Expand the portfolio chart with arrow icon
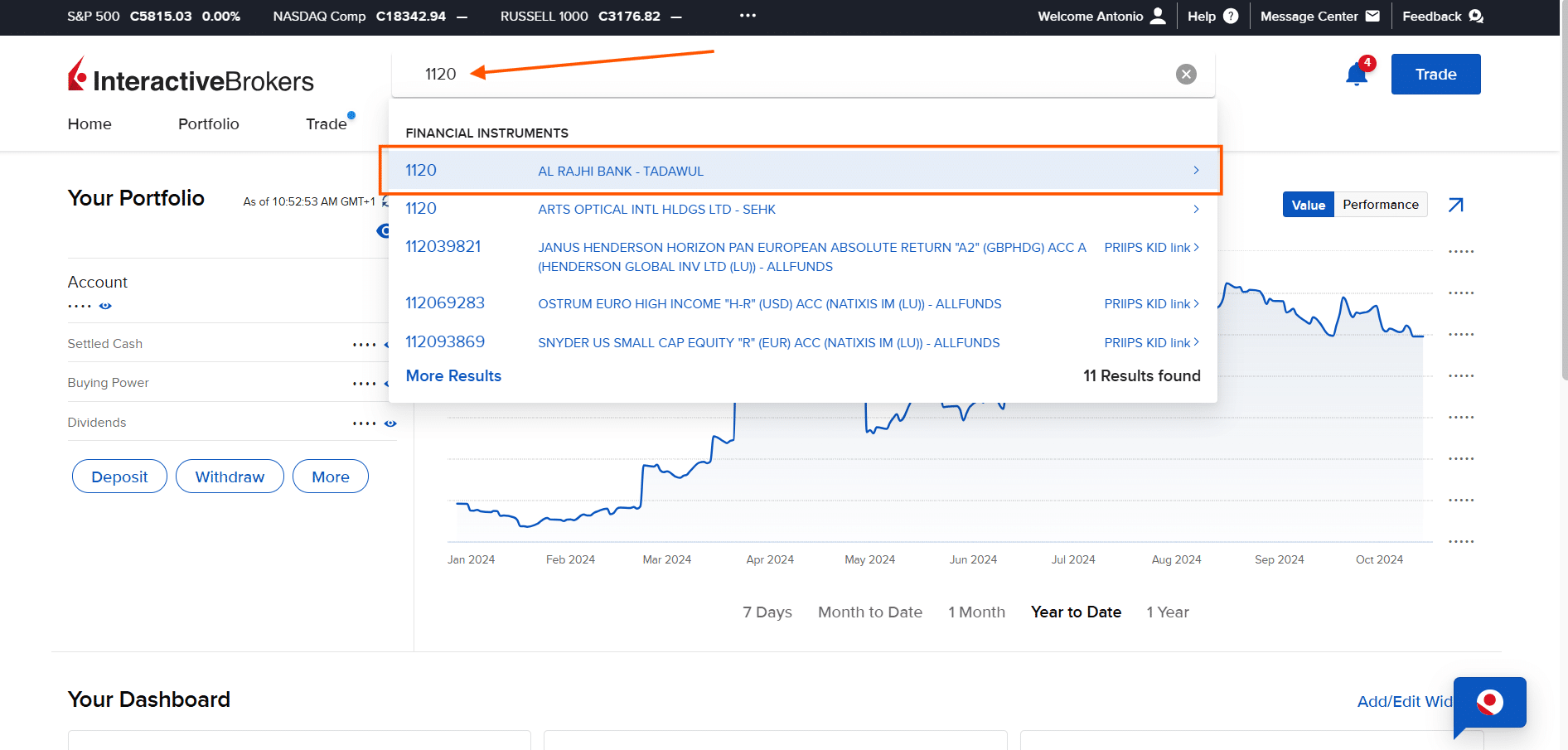The width and height of the screenshot is (1568, 750). (1455, 205)
